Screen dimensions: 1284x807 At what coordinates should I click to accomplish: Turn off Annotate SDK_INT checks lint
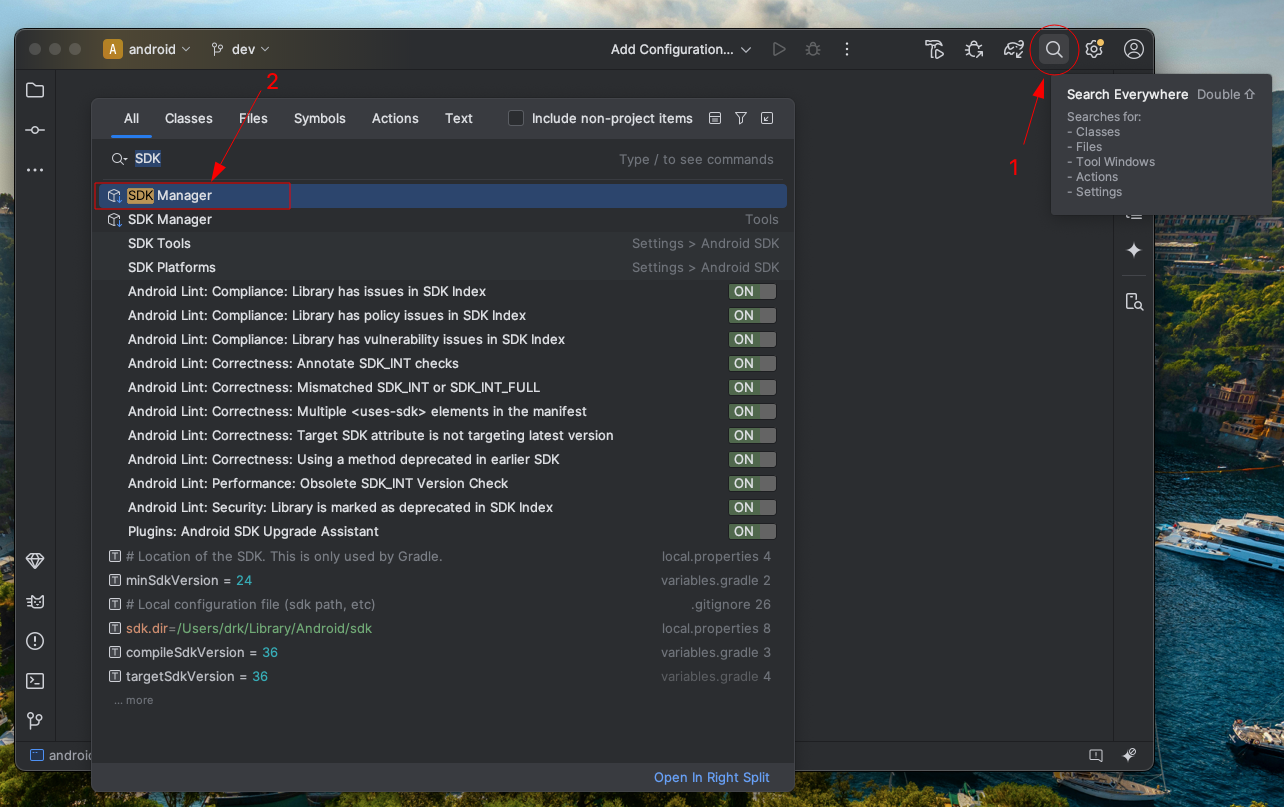pyautogui.click(x=752, y=363)
